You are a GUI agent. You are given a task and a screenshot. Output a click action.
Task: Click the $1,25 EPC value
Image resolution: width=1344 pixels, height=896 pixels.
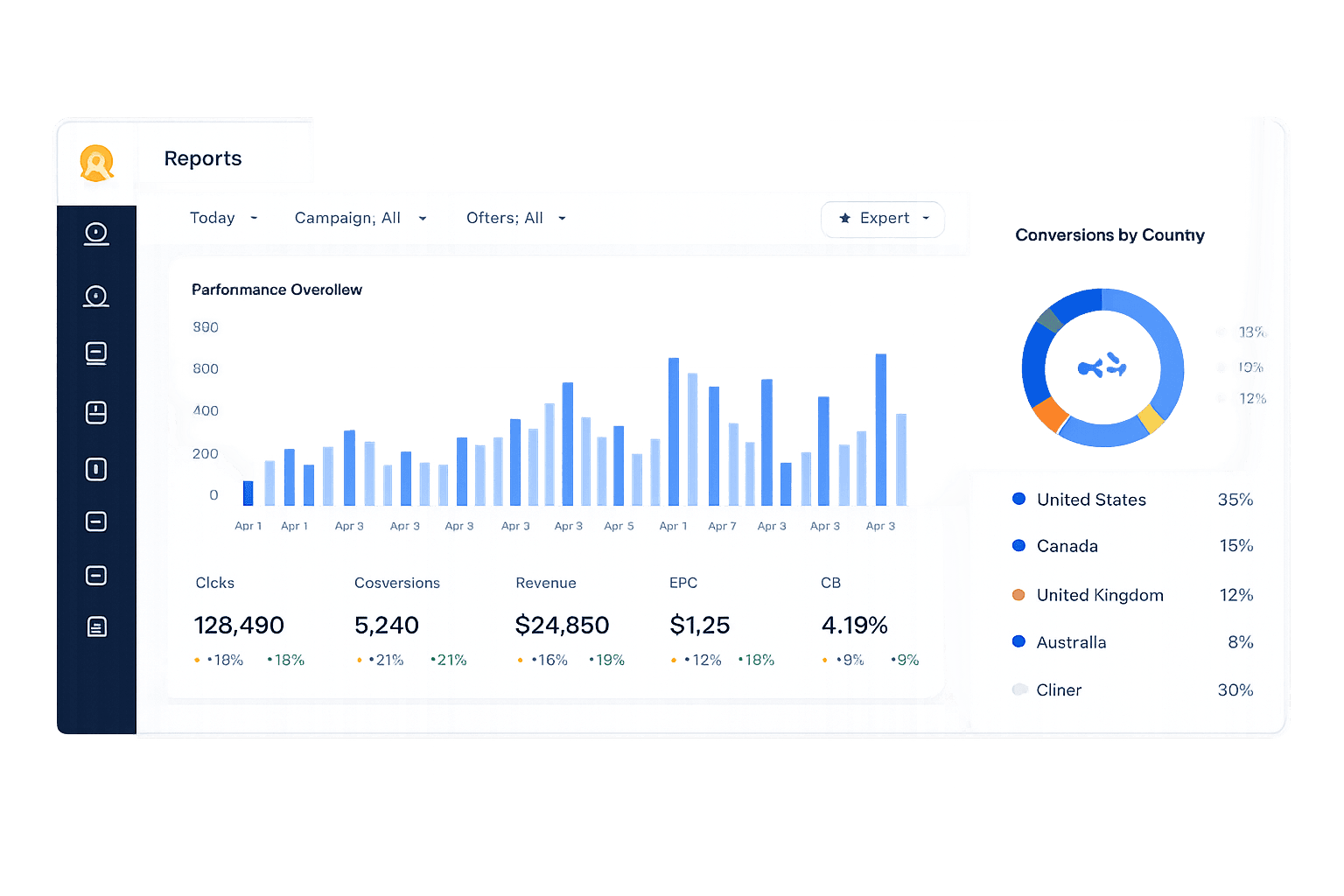(700, 625)
